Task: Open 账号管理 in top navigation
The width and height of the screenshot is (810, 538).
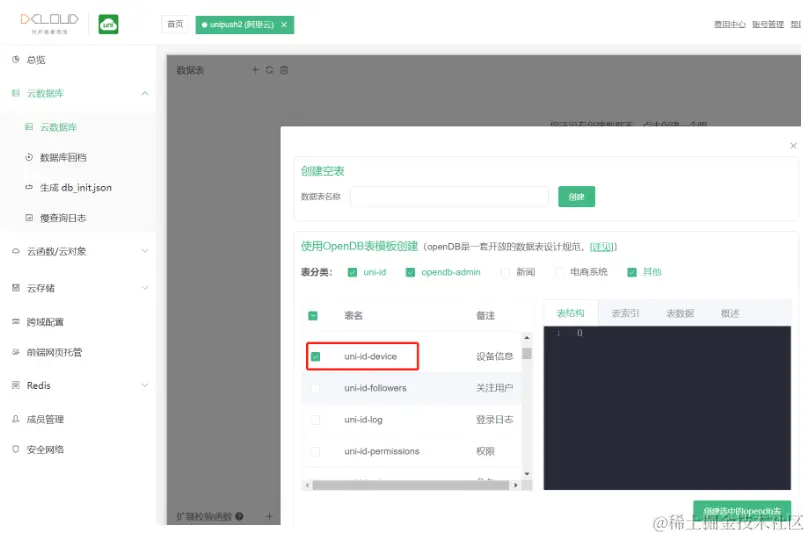Action: pos(768,24)
